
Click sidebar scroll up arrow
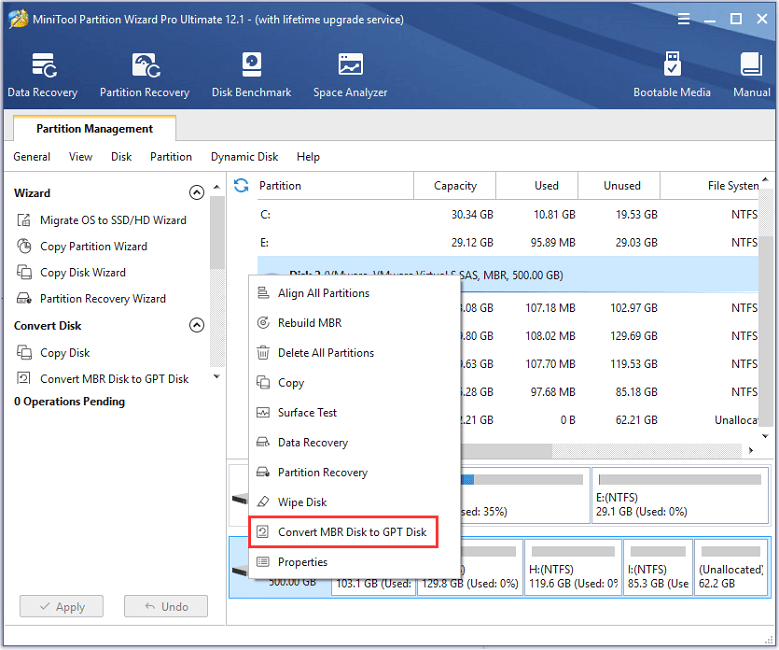click(x=217, y=187)
